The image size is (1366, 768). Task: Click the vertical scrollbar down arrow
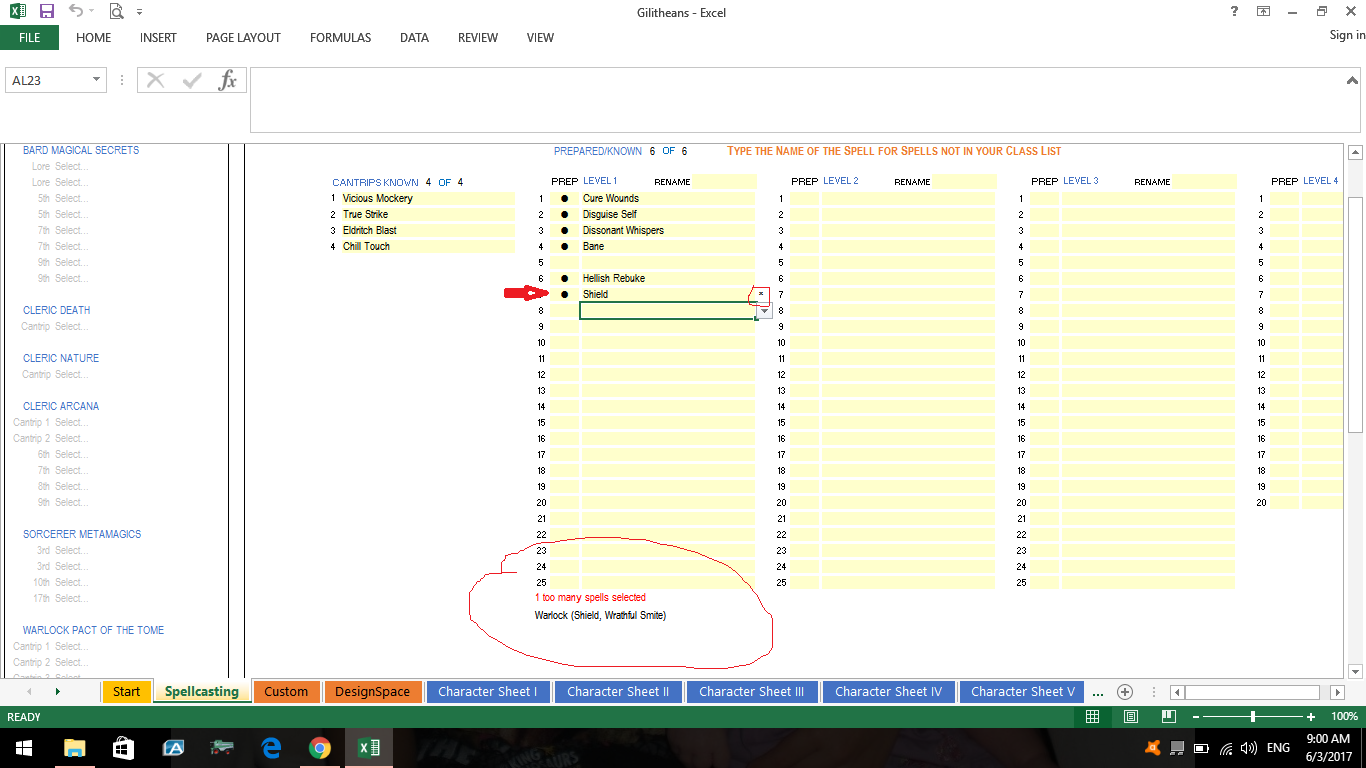[x=1356, y=671]
